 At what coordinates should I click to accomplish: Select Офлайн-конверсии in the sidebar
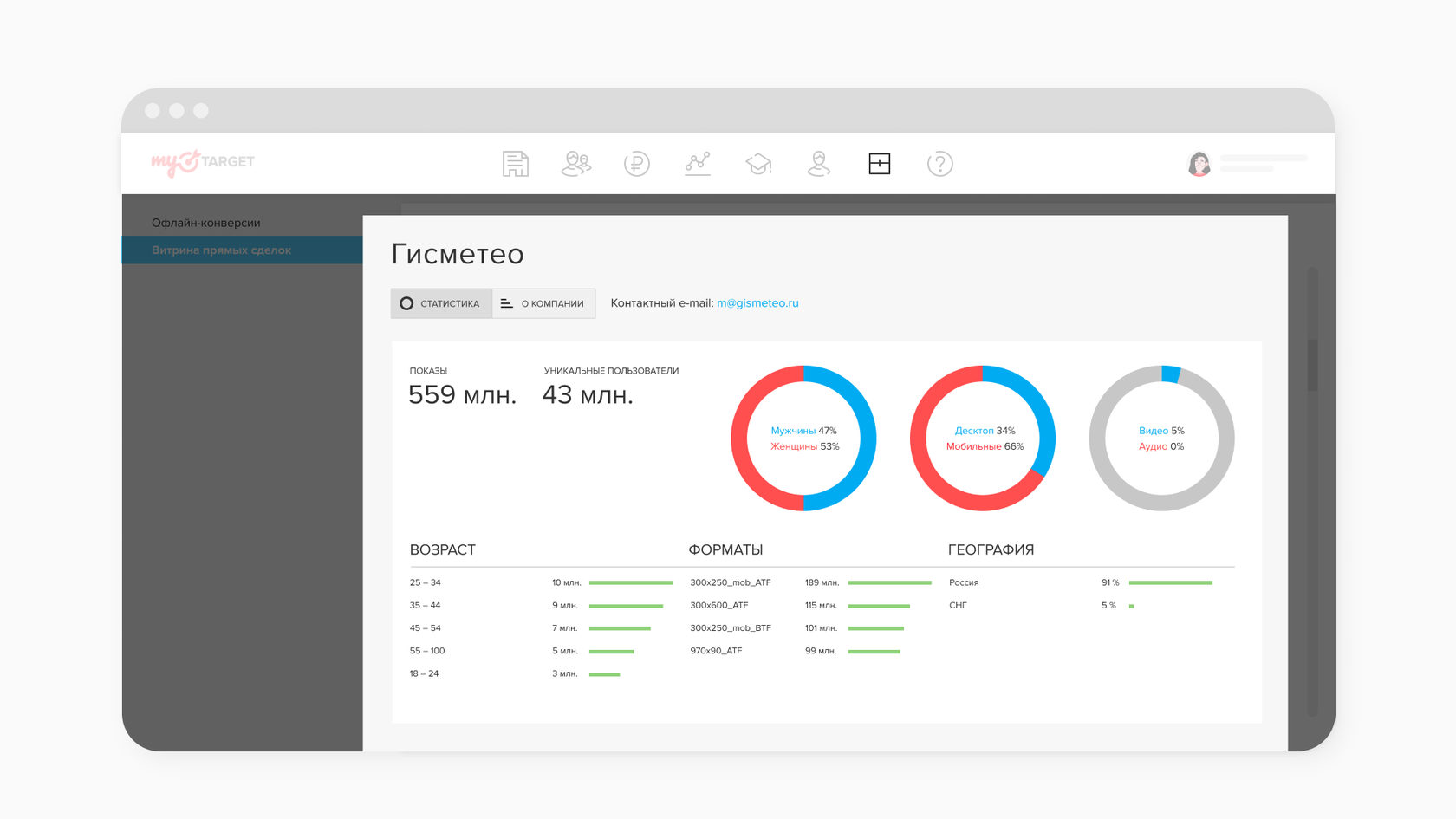[x=206, y=223]
